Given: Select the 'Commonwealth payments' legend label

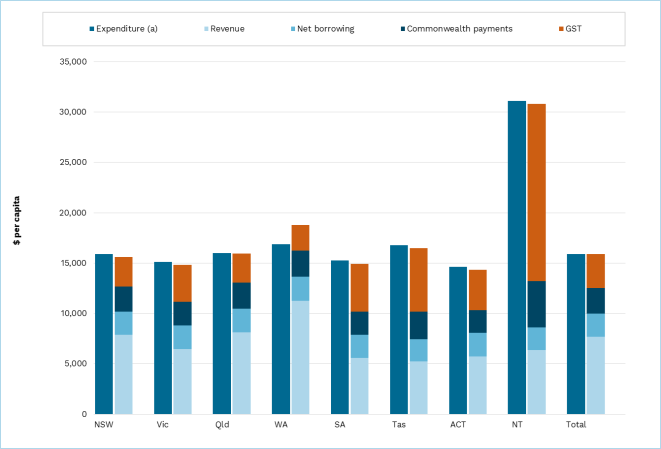Looking at the screenshot, I should (459, 29).
